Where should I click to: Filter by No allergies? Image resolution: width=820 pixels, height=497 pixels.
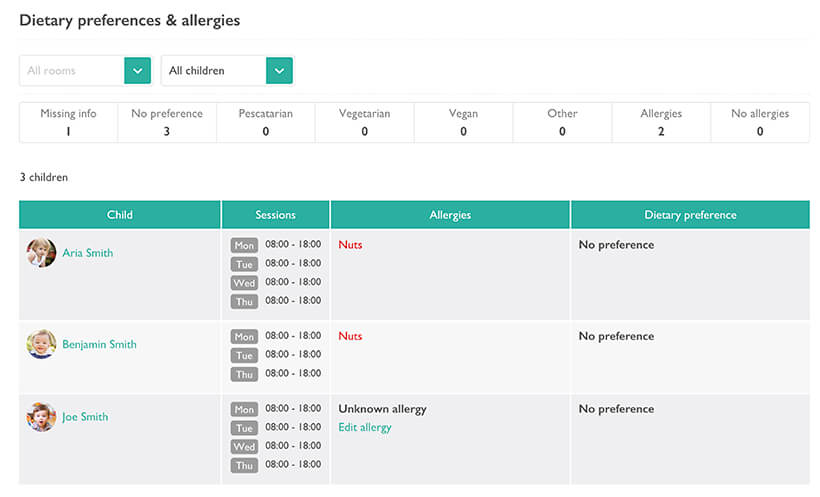click(759, 122)
